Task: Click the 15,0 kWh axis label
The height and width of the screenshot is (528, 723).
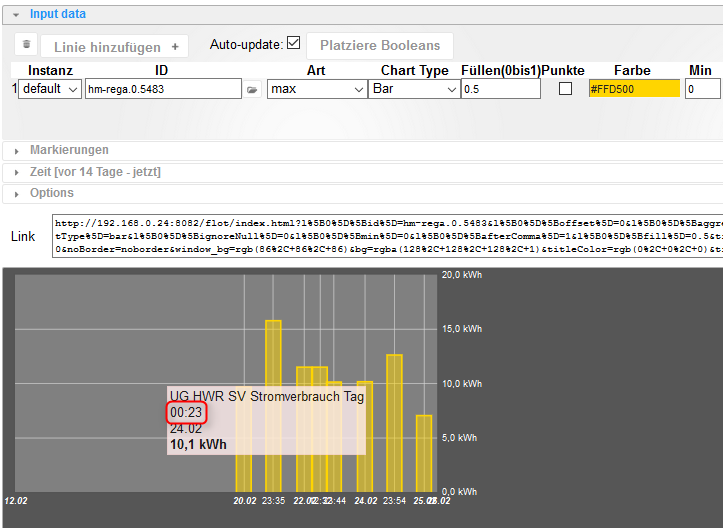Action: point(462,329)
